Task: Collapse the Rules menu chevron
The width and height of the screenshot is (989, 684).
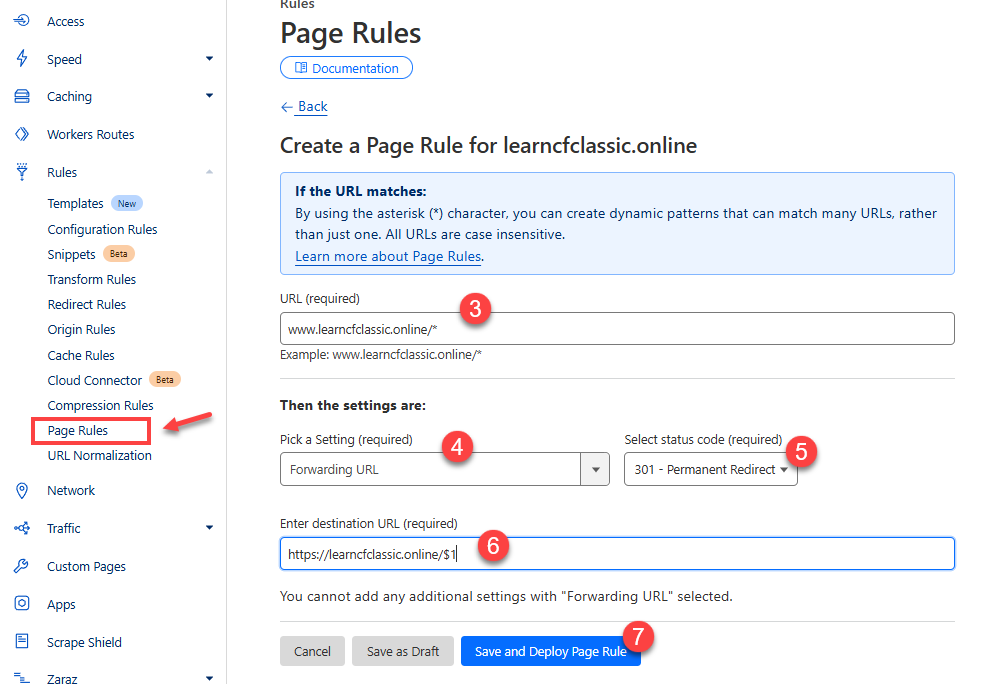Action: pos(209,172)
